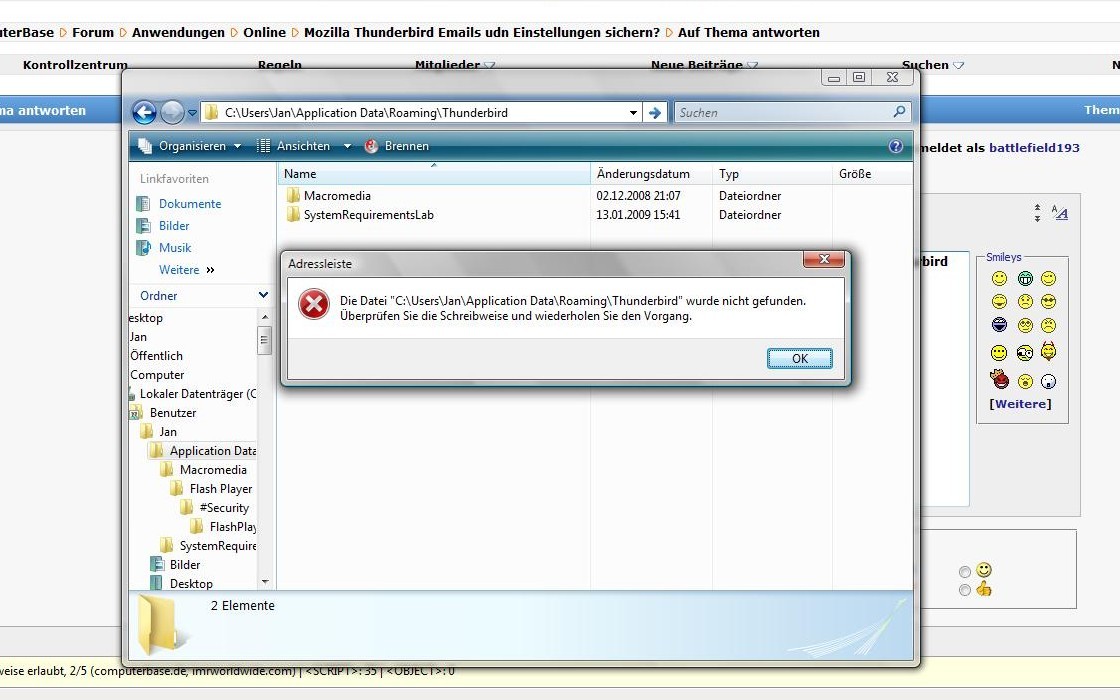Select the smiley post icon radio button
Image resolution: width=1120 pixels, height=700 pixels.
tap(965, 571)
